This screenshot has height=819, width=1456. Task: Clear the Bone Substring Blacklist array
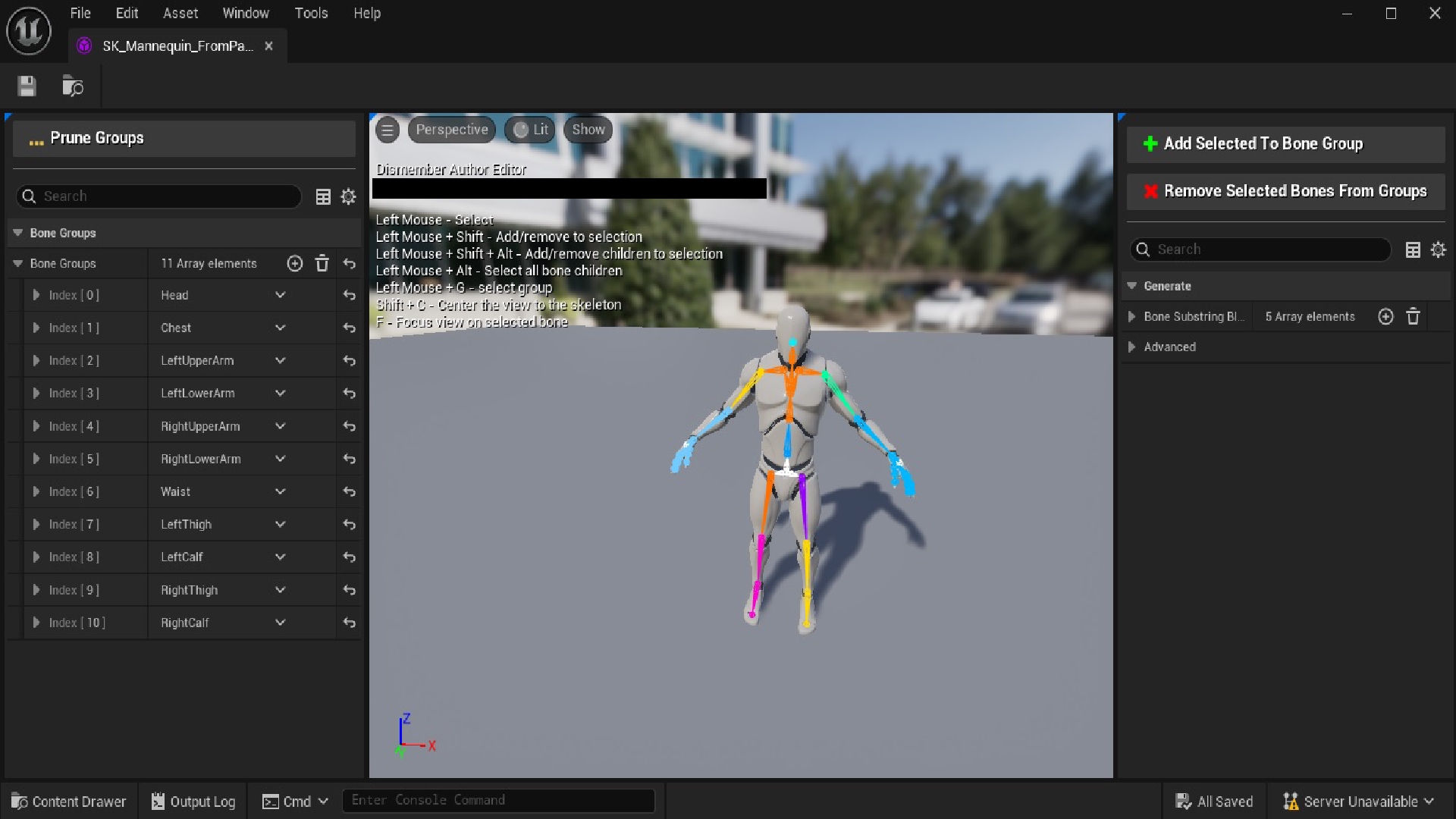[x=1413, y=316]
